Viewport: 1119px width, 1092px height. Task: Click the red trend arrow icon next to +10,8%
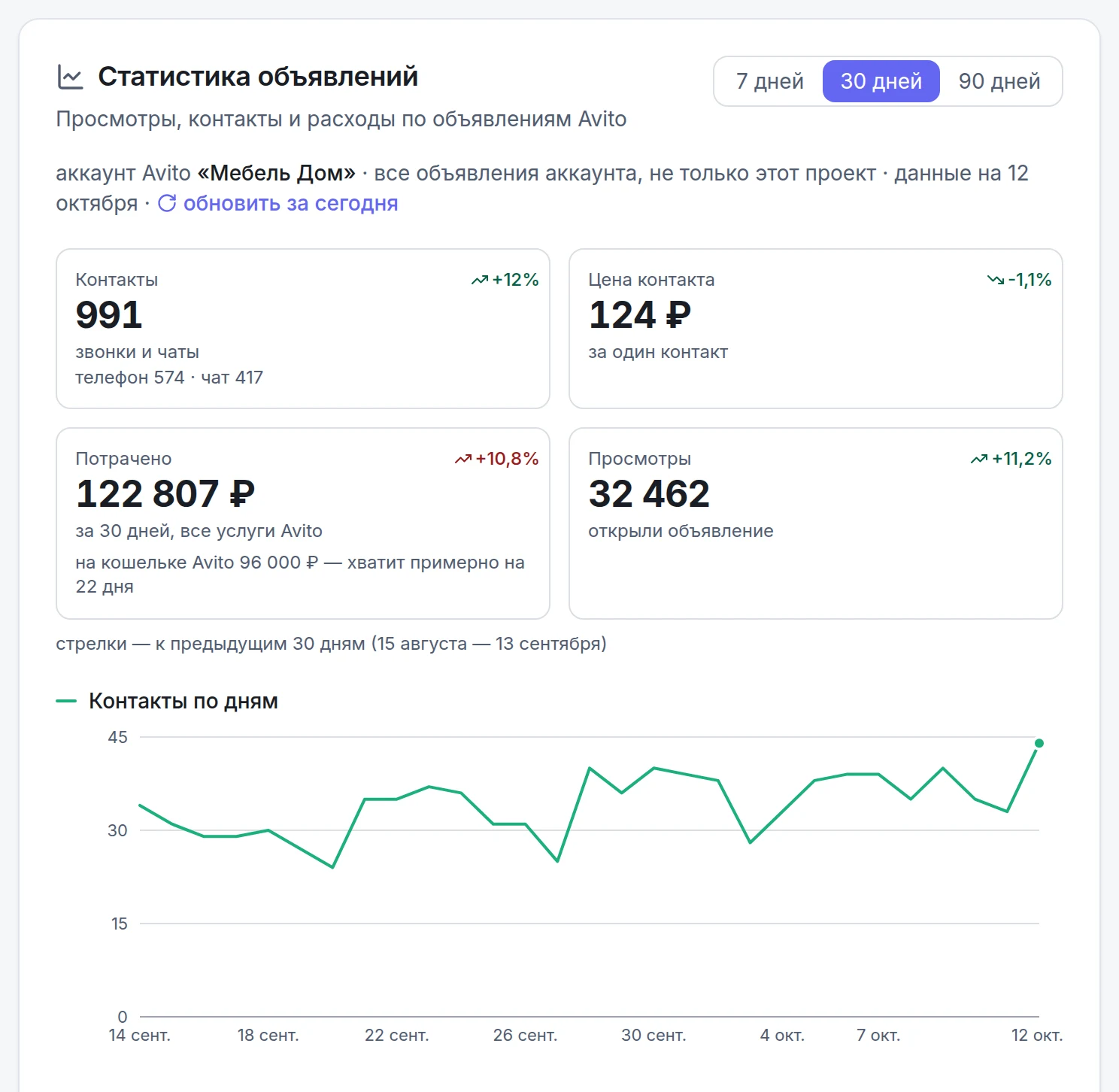[x=463, y=459]
